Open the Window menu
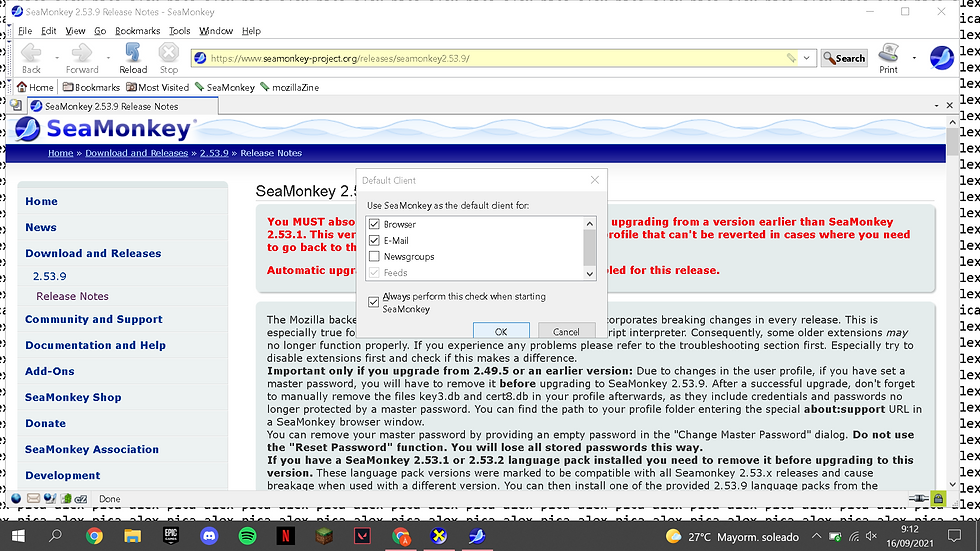The image size is (980, 551). click(x=216, y=31)
